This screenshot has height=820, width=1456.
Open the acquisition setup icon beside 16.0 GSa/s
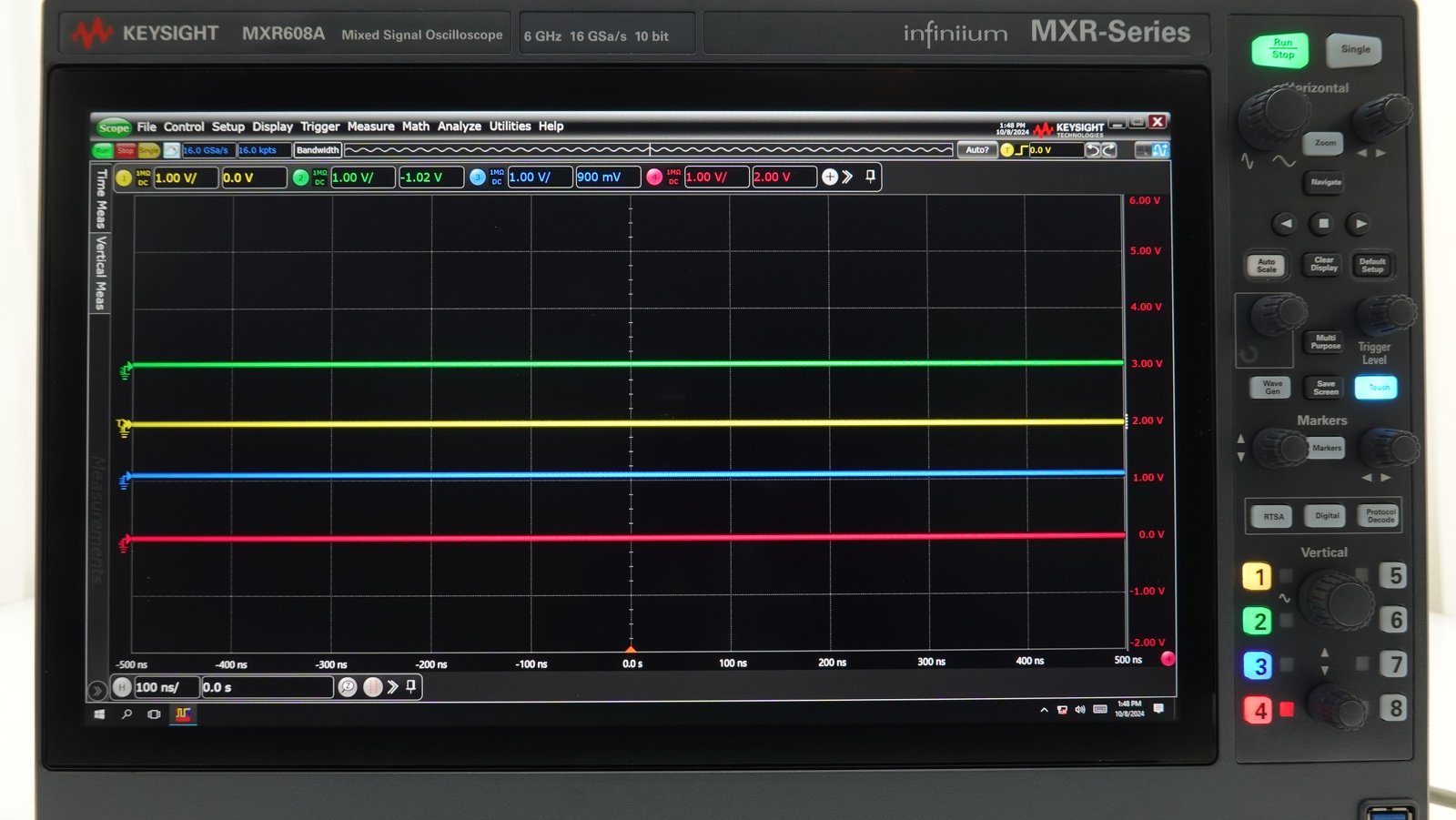[x=171, y=150]
